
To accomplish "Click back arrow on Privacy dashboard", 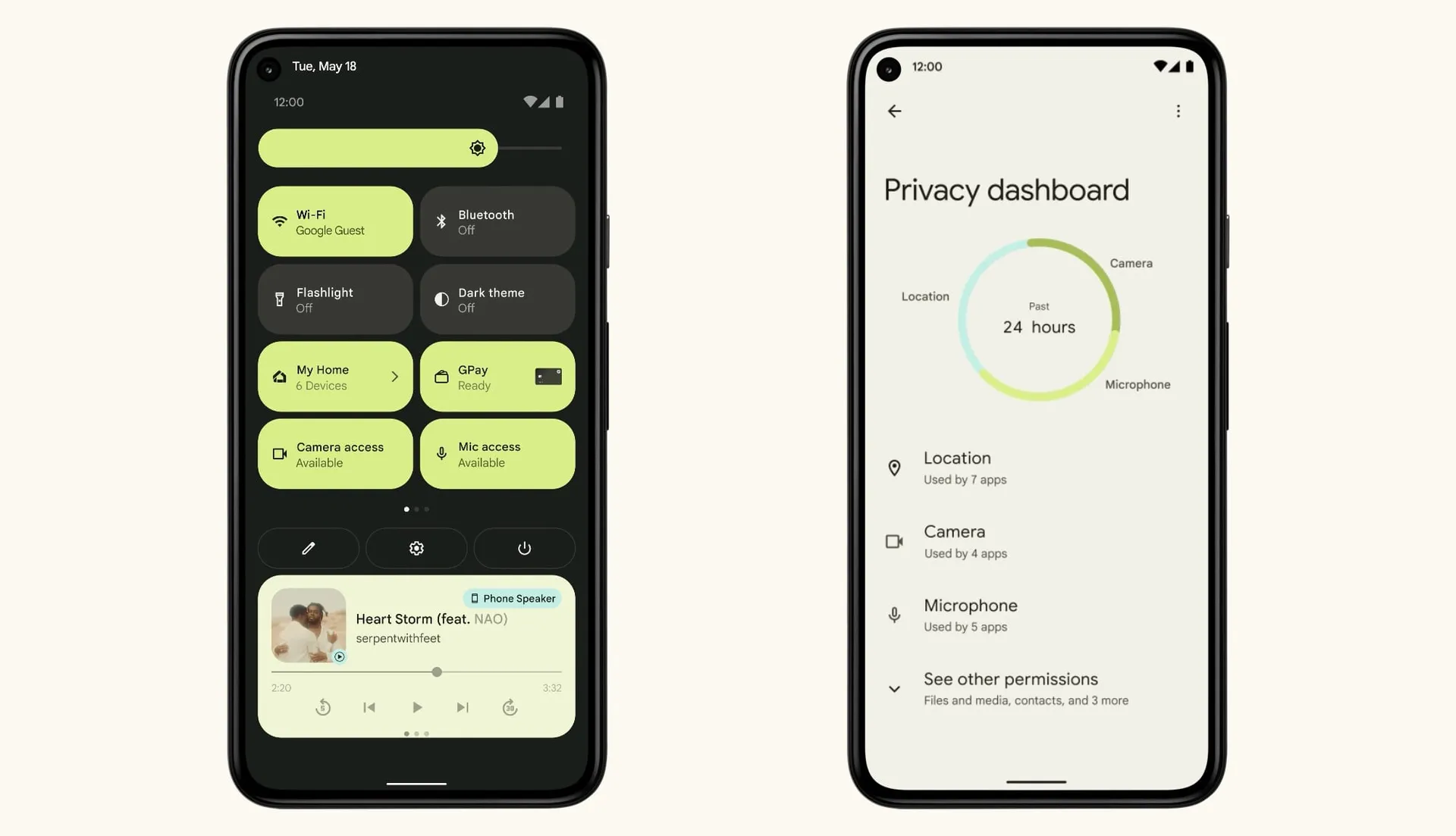I will point(894,111).
